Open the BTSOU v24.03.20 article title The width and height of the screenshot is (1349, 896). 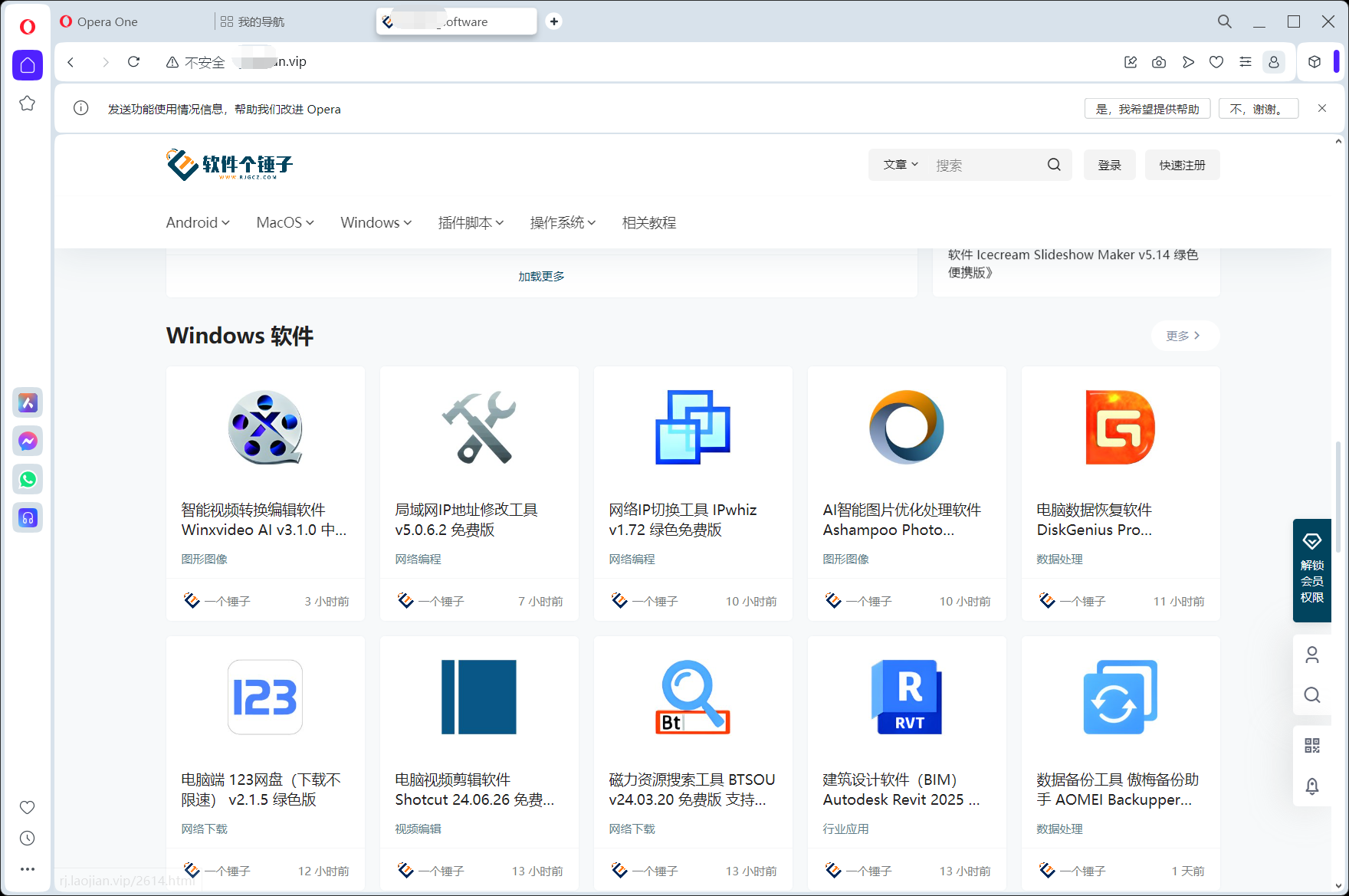(x=692, y=789)
